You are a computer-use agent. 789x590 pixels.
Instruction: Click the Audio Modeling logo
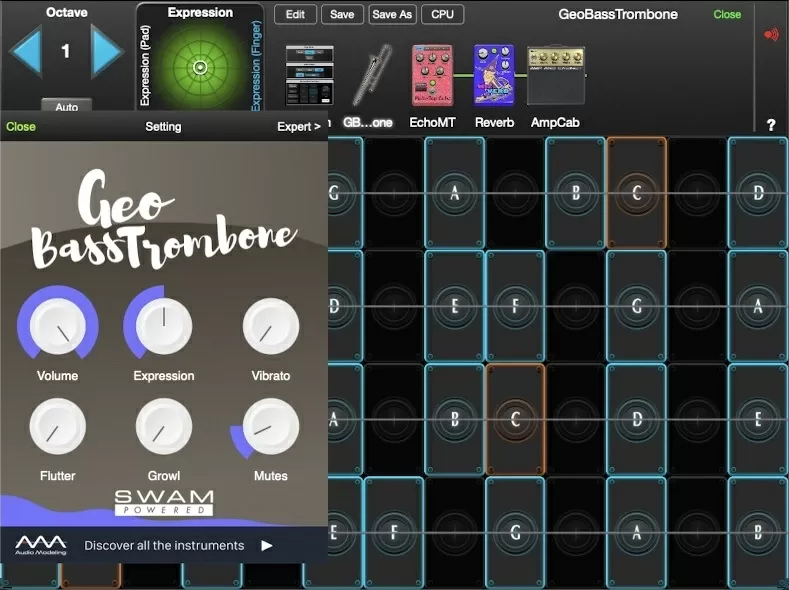coord(41,545)
